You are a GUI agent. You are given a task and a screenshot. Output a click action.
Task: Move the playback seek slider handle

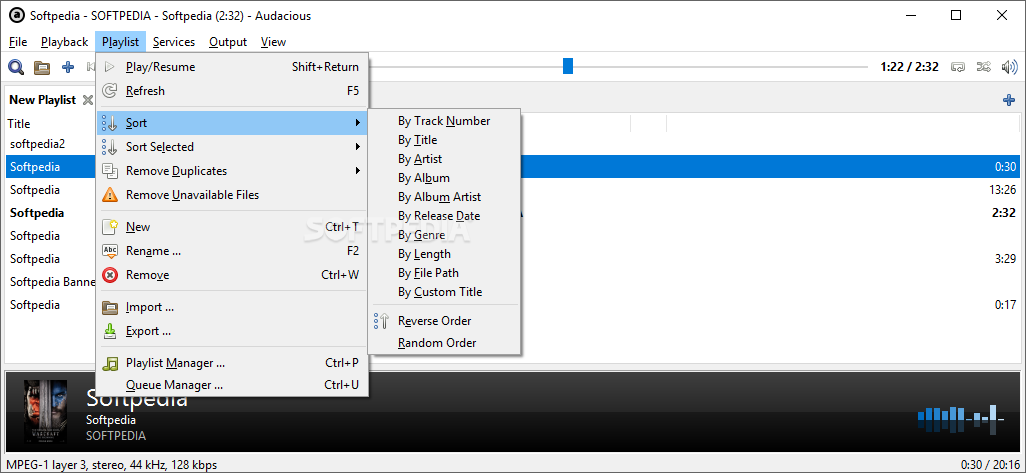568,66
